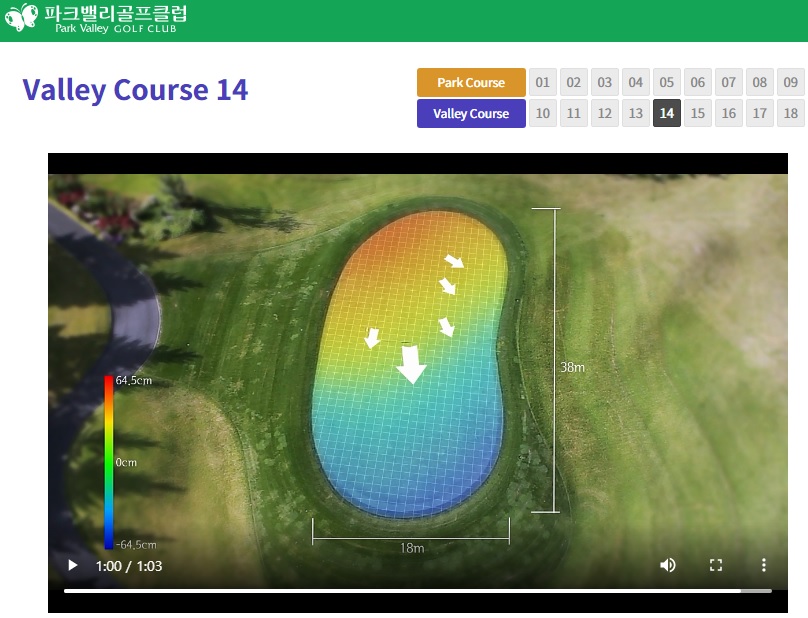Screen dimensions: 808x618
Task: Click the Valley Course 14 heading
Action: click(135, 90)
